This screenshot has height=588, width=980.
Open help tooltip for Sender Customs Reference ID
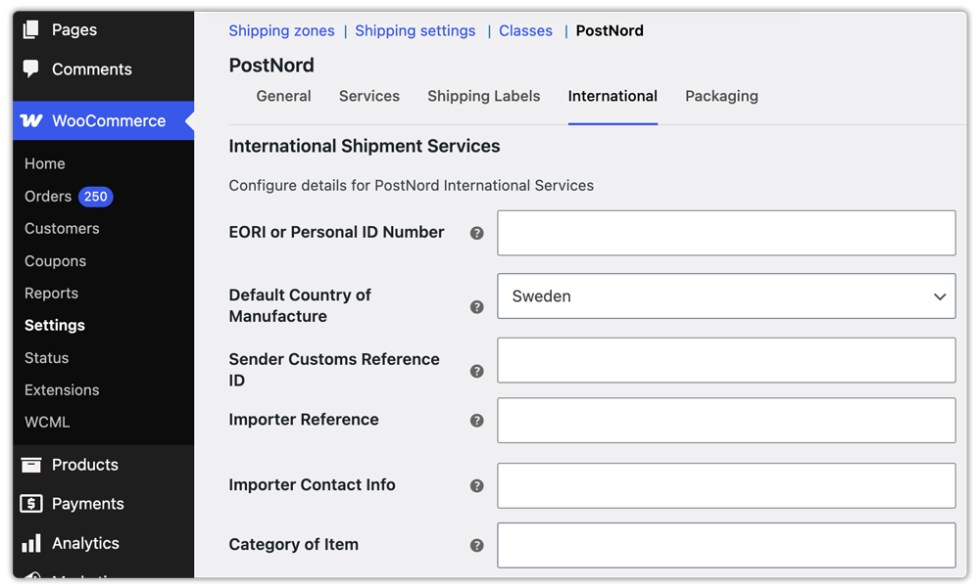pos(477,371)
